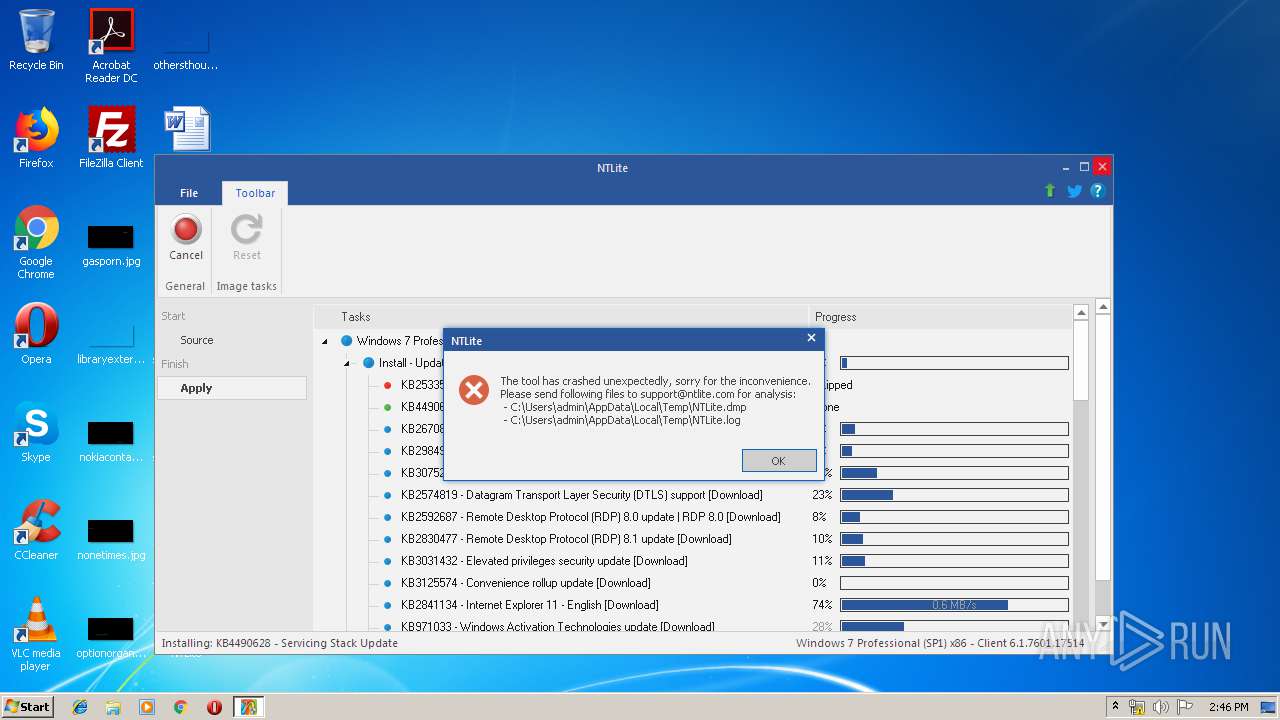The width and height of the screenshot is (1280, 720).
Task: Select KB2841134 Internet Explorer 11 row
Action: click(530, 605)
